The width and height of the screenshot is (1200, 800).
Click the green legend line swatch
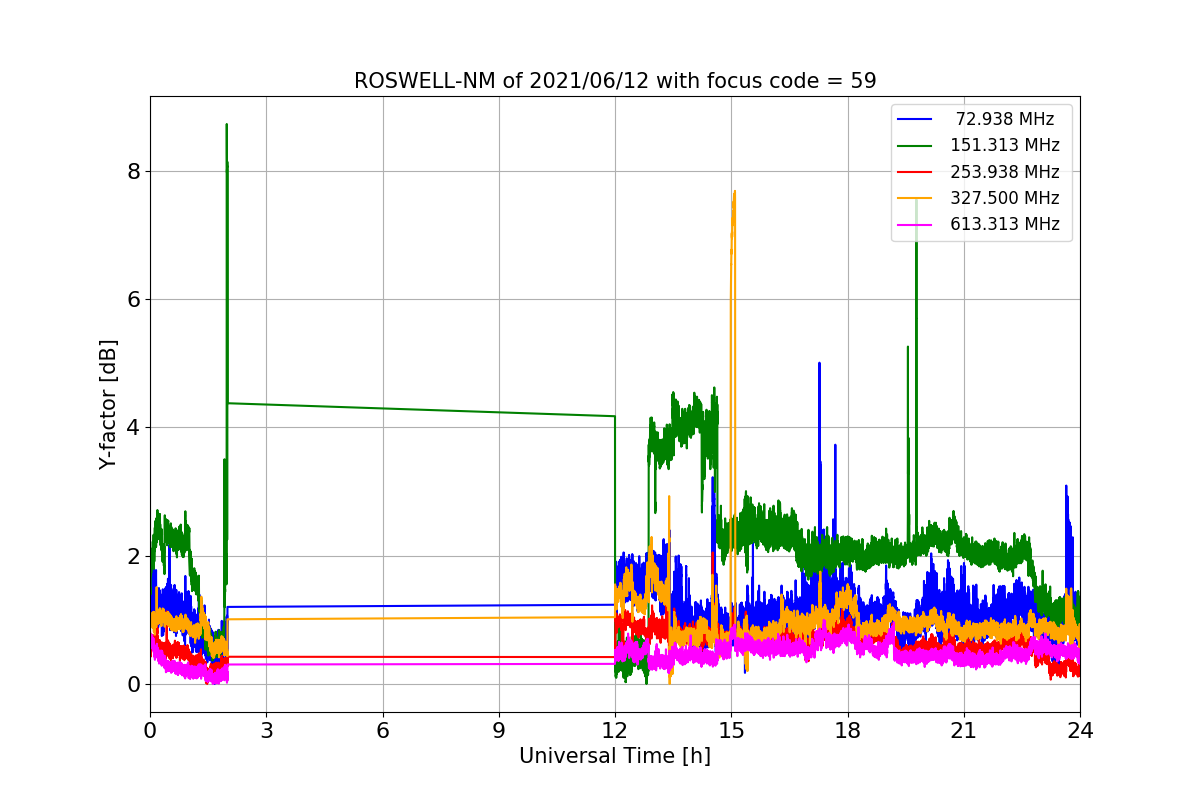915,146
